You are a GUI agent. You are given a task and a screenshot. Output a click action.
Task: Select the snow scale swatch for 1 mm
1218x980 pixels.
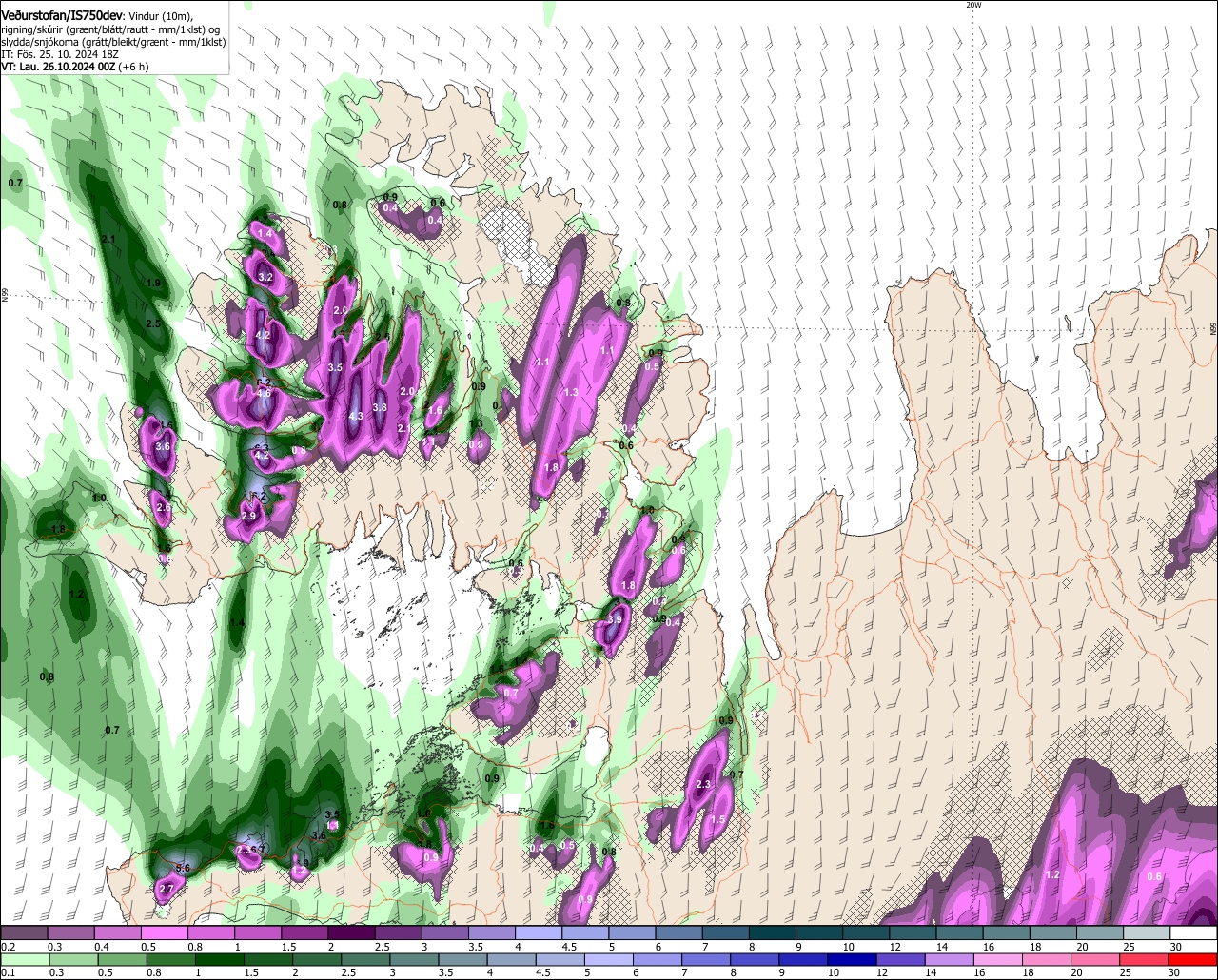(257, 933)
